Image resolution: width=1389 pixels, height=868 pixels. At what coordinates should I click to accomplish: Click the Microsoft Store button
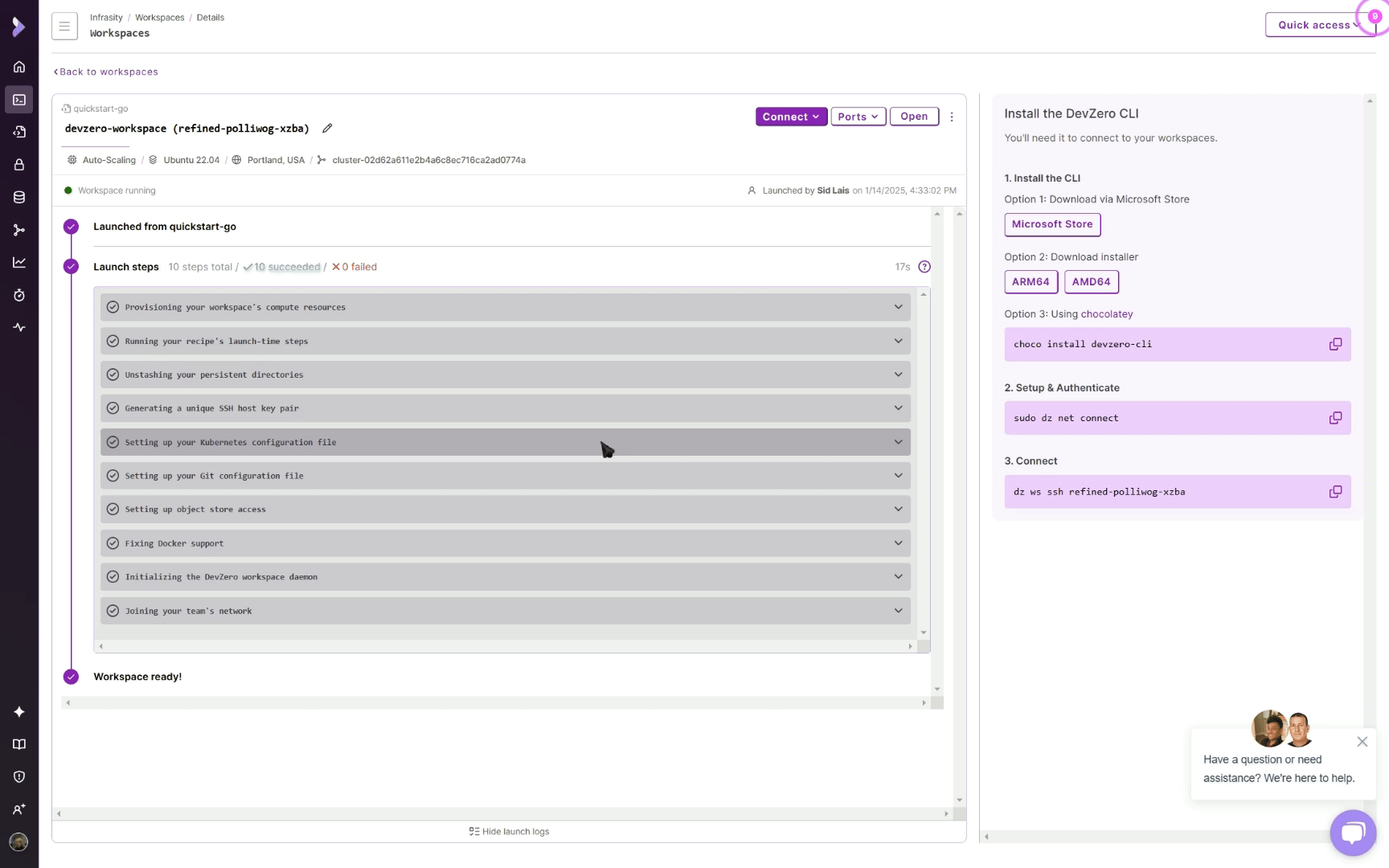point(1051,224)
